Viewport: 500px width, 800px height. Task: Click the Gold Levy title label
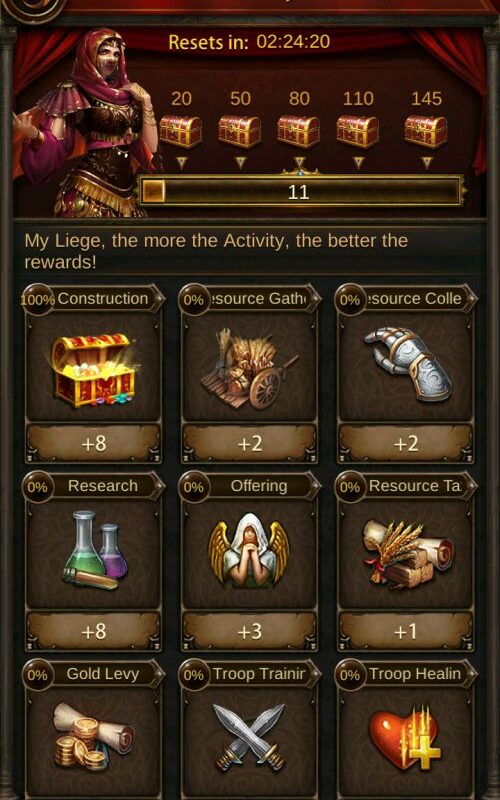[103, 673]
